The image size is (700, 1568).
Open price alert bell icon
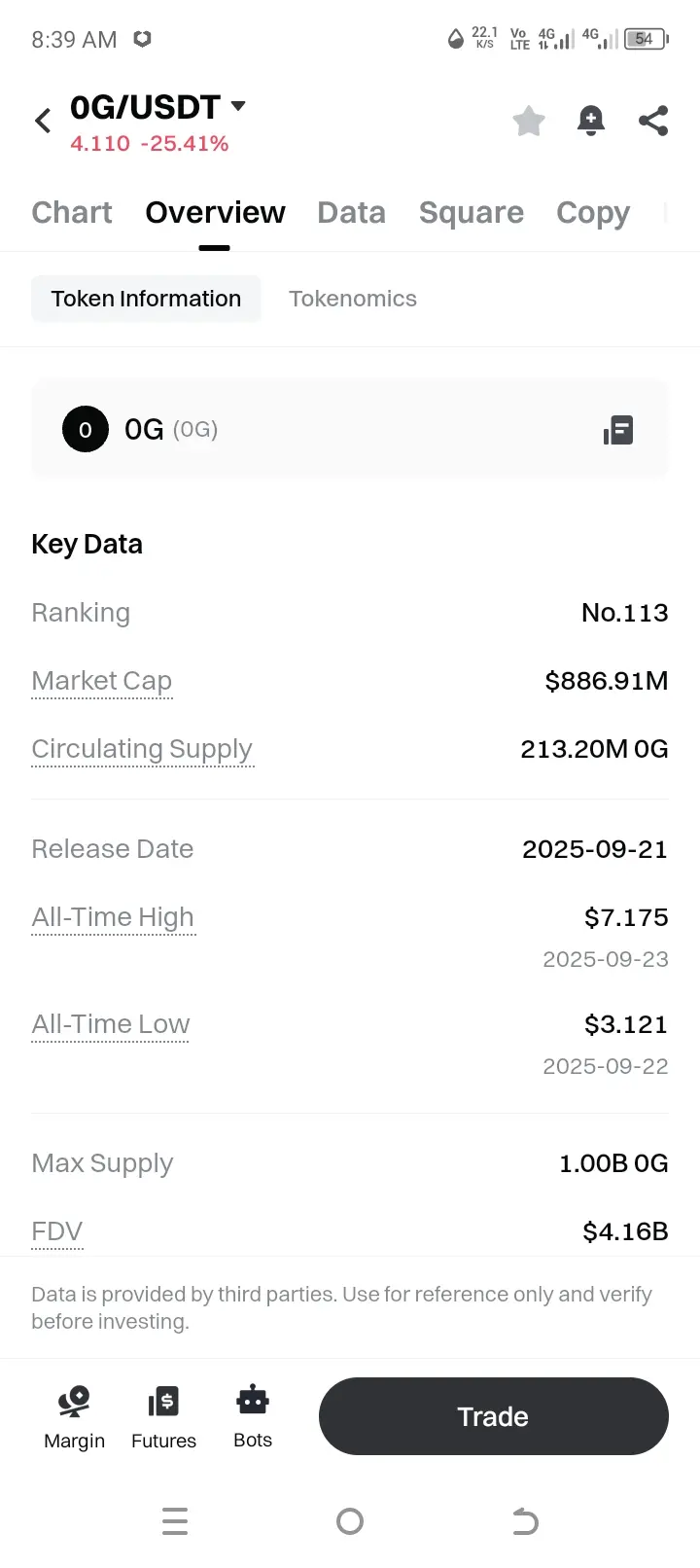(x=591, y=121)
